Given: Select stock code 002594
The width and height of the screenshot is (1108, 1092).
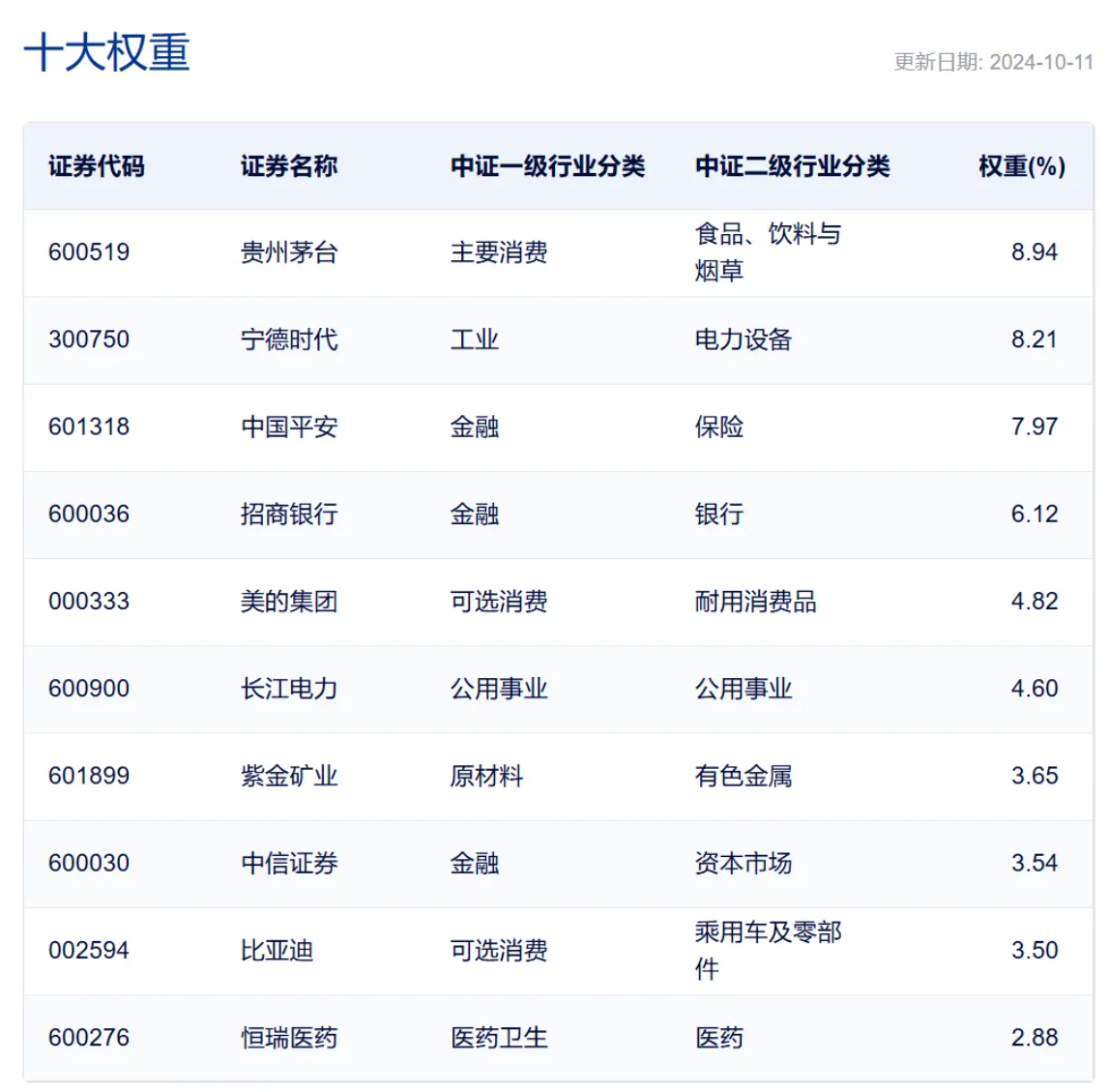Looking at the screenshot, I should coord(89,950).
